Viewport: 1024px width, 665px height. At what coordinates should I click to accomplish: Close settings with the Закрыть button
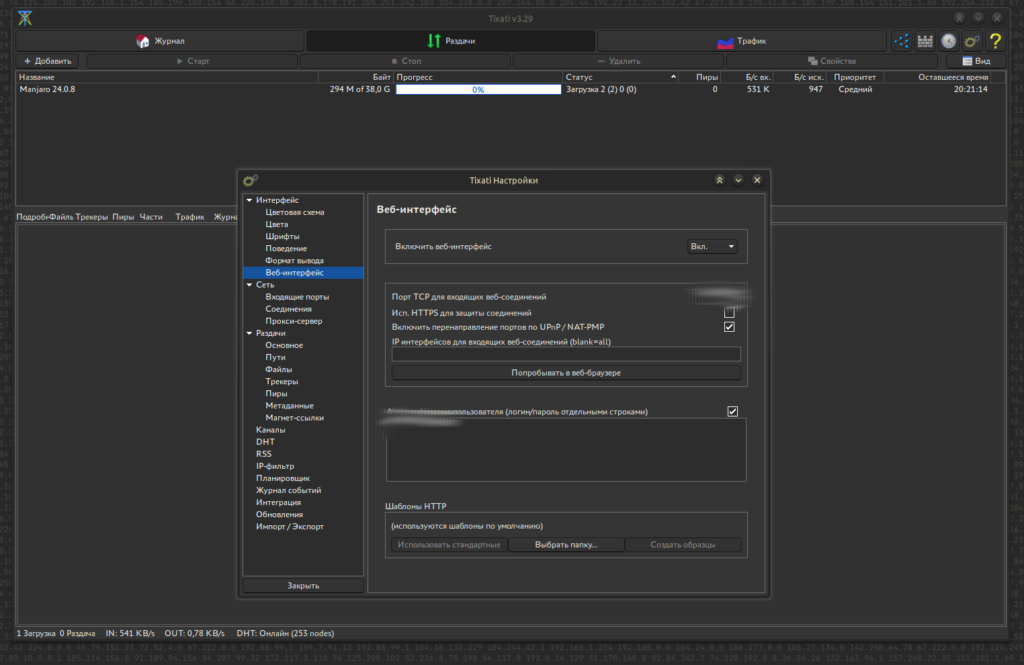pos(303,586)
